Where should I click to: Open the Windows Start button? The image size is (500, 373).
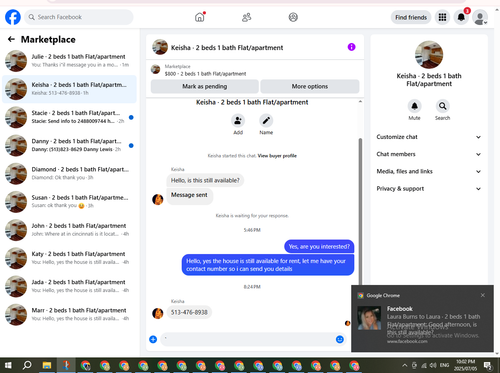[x=8, y=365]
